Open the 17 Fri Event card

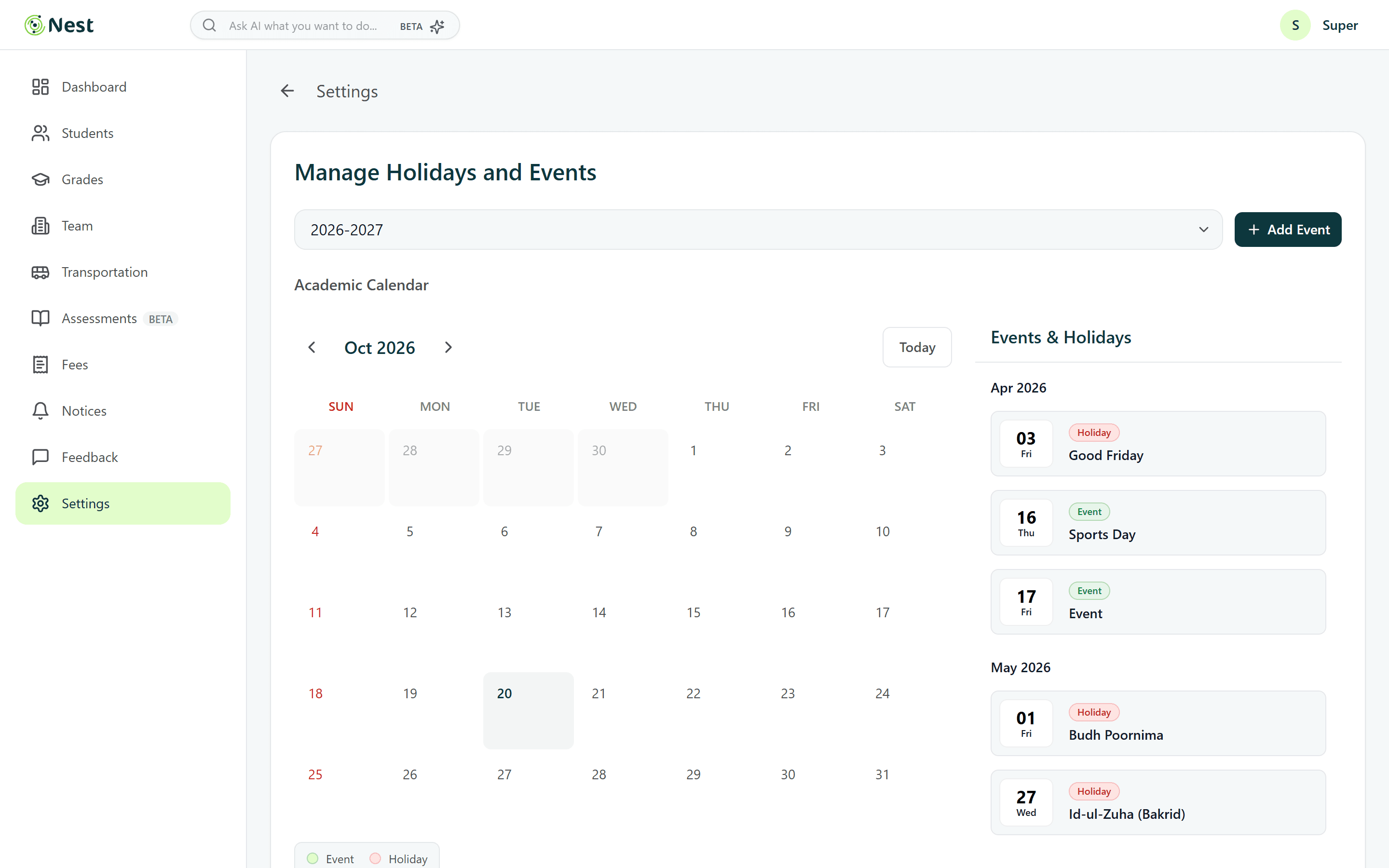click(x=1157, y=602)
